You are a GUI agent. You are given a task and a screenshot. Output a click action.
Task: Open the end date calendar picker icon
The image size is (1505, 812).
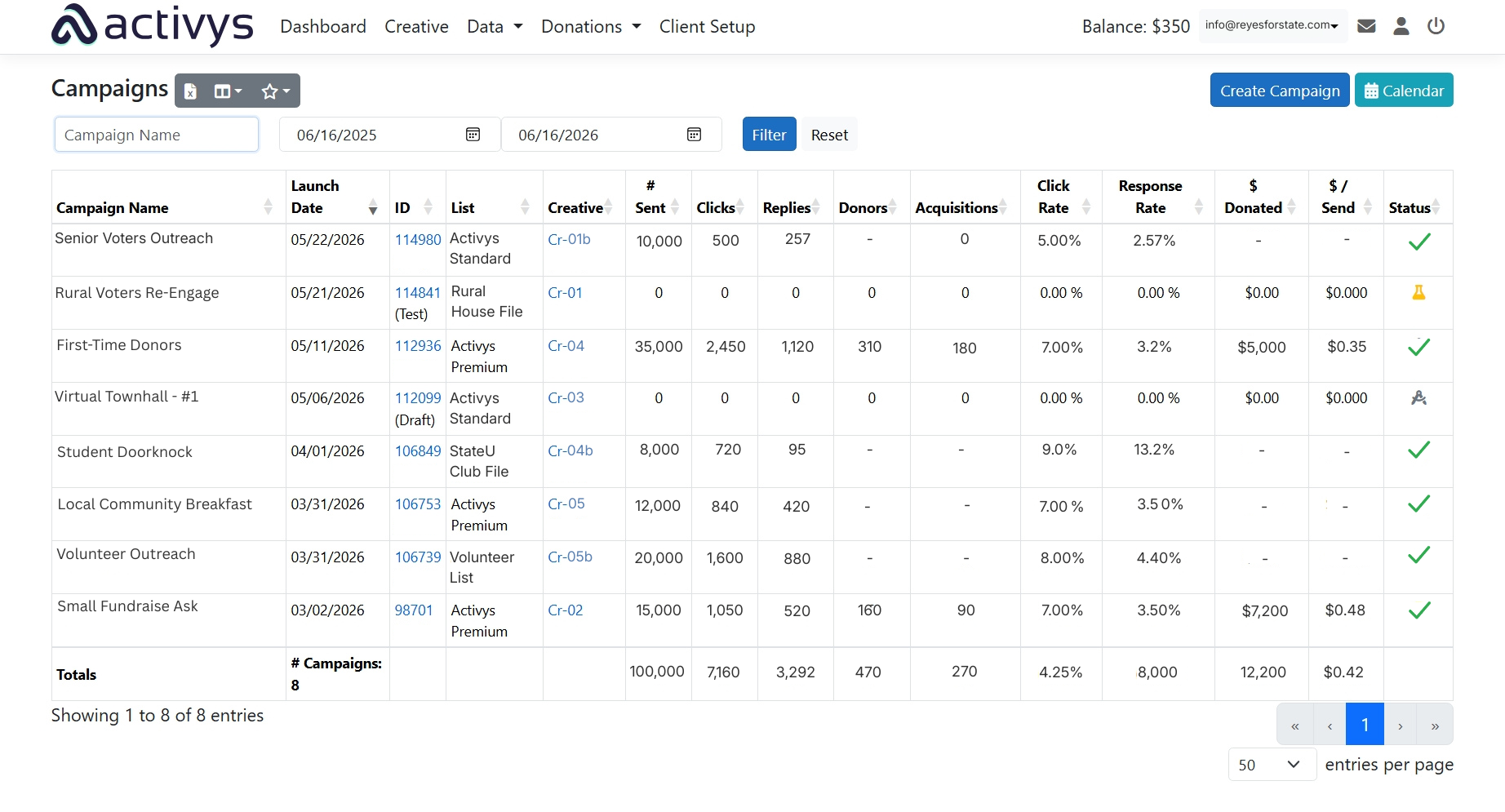tap(694, 135)
